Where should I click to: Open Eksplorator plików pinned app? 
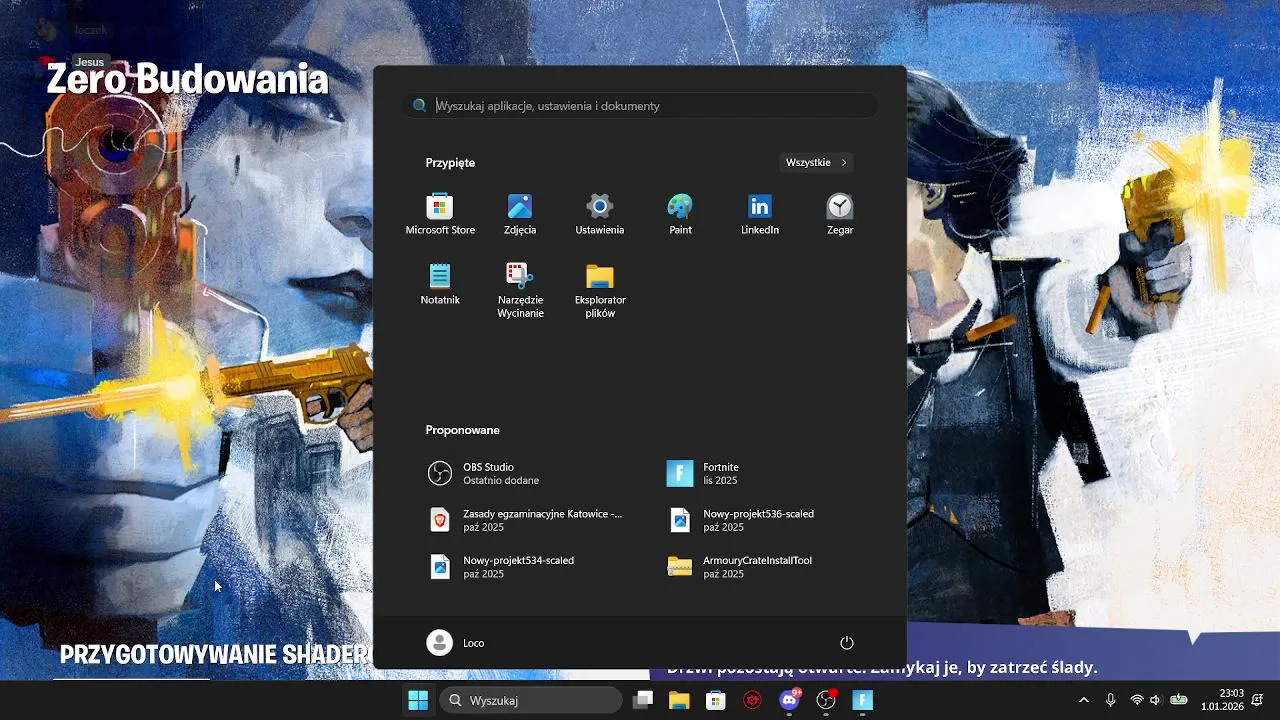click(x=600, y=290)
